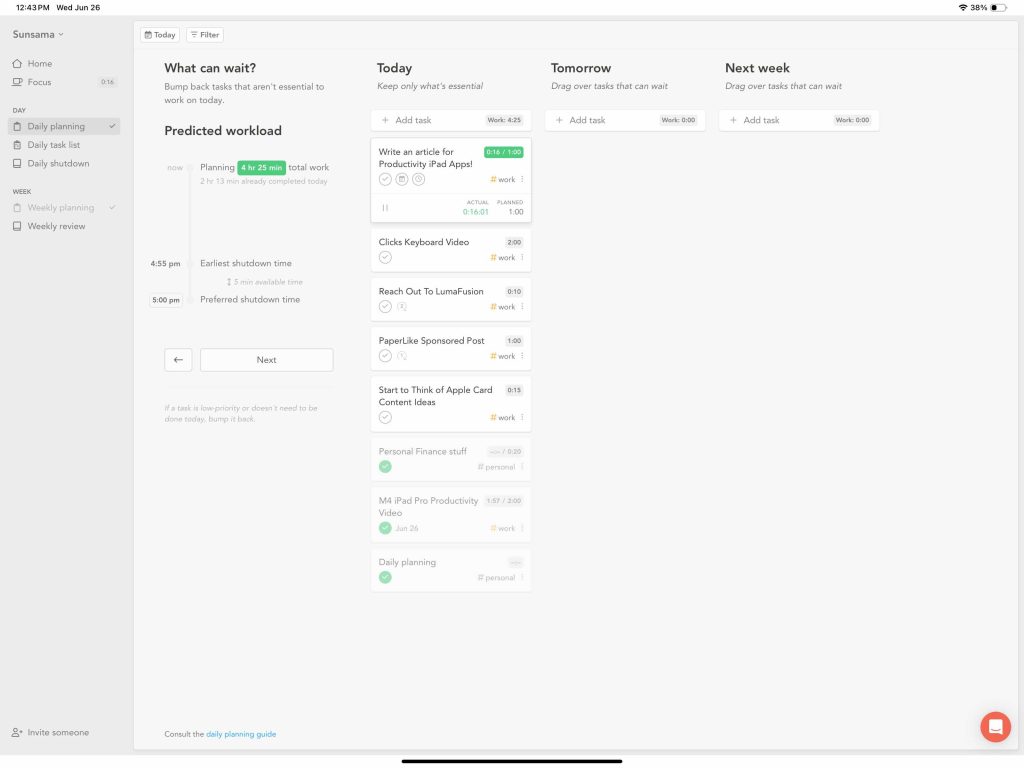This screenshot has width=1024, height=768.
Task: Click the icon beside PaperLike Sponsored Post checkmark
Action: click(402, 356)
